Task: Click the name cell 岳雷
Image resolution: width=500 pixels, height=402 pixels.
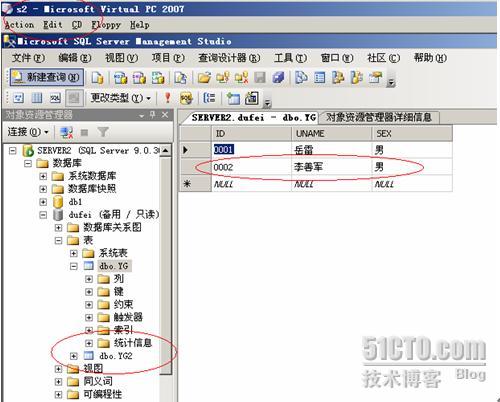Action: pyautogui.click(x=331, y=150)
